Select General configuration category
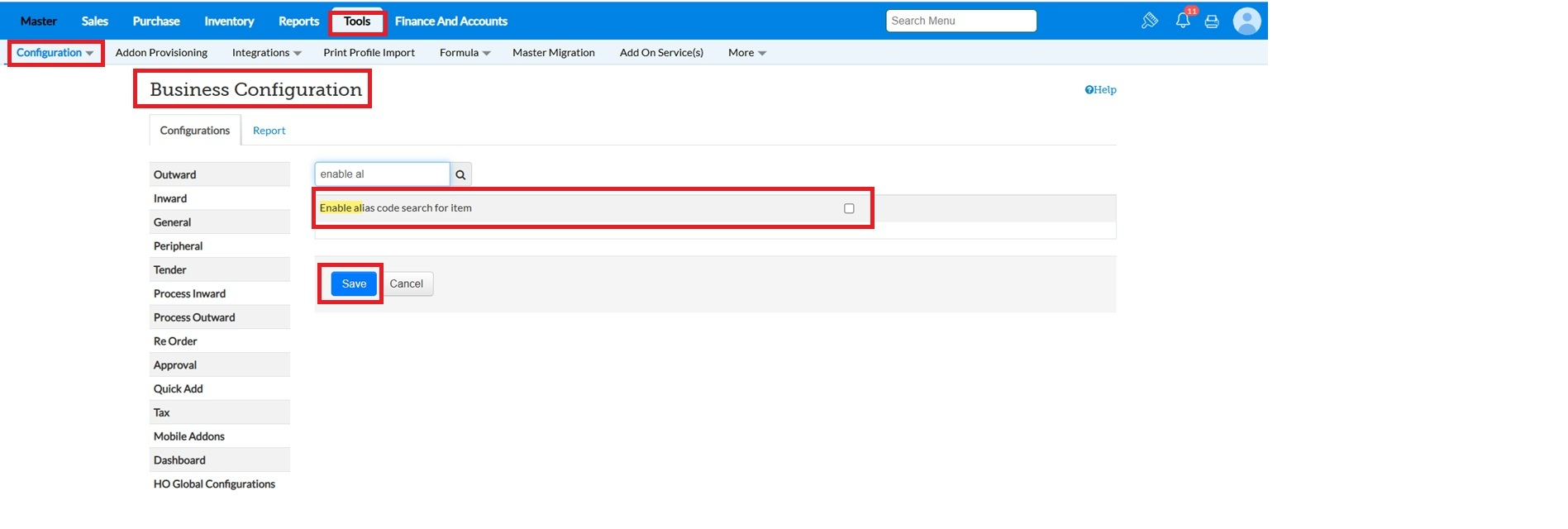 [x=220, y=222]
